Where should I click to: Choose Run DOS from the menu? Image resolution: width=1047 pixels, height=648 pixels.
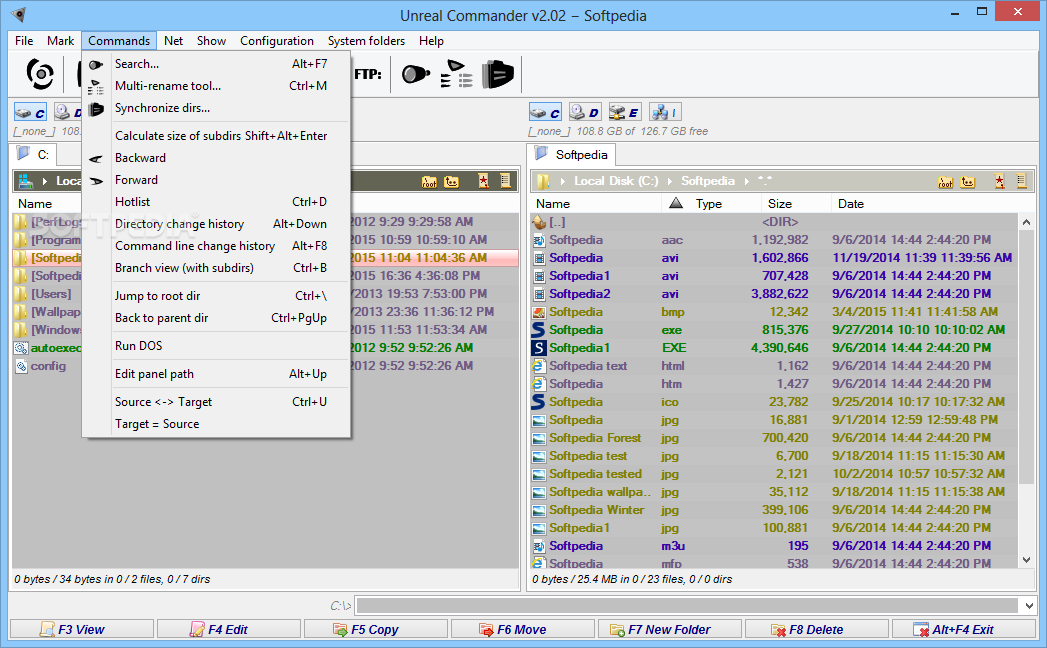click(x=216, y=346)
